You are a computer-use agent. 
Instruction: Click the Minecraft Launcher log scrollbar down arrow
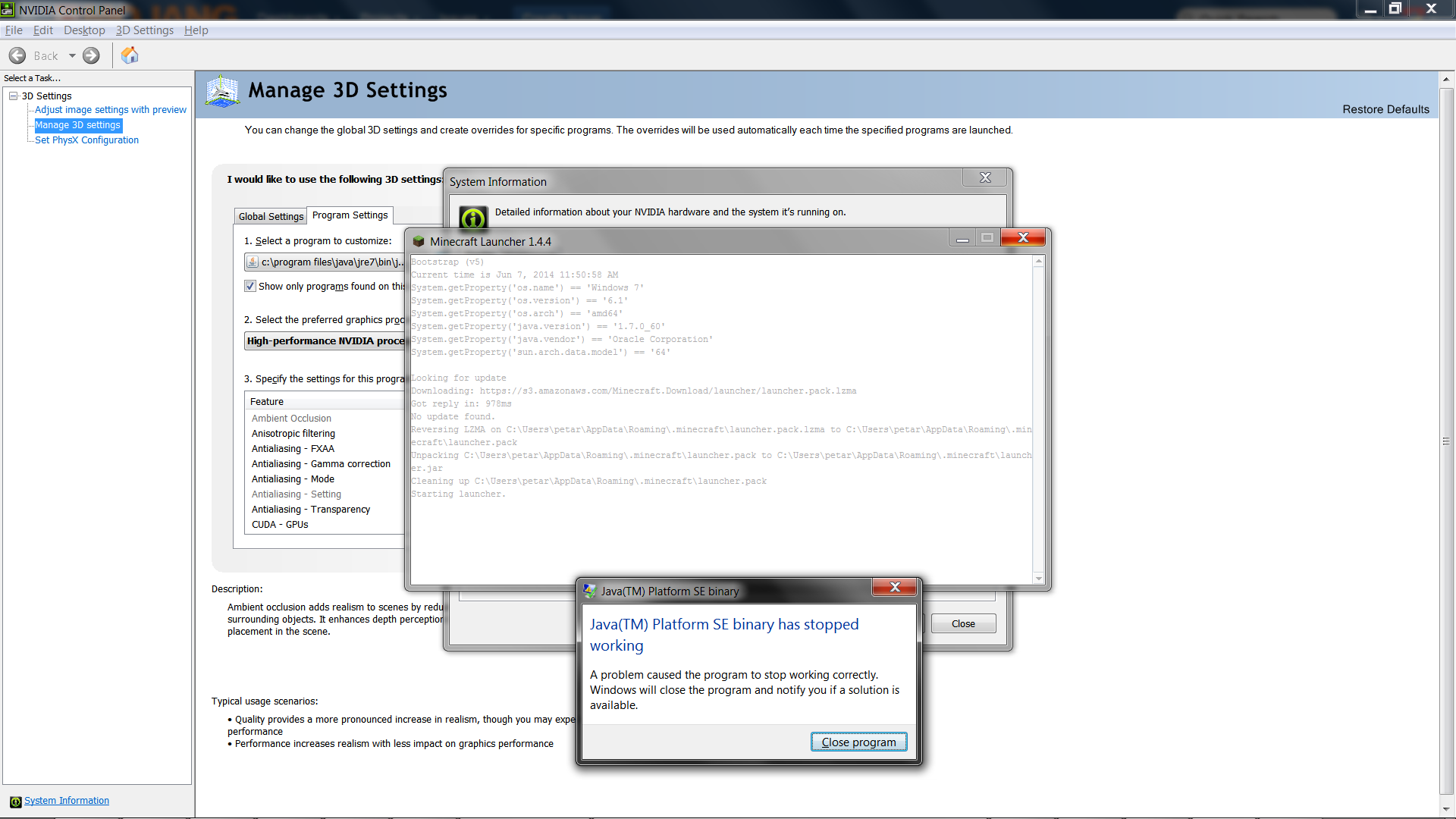tap(1038, 579)
